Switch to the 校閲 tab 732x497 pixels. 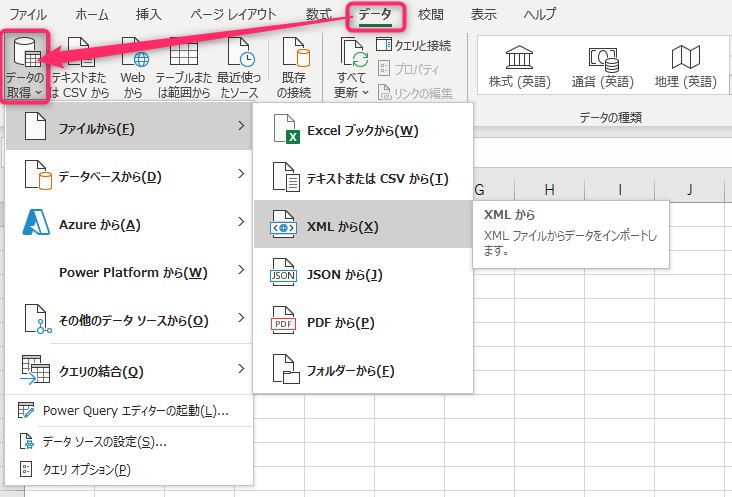click(x=430, y=14)
